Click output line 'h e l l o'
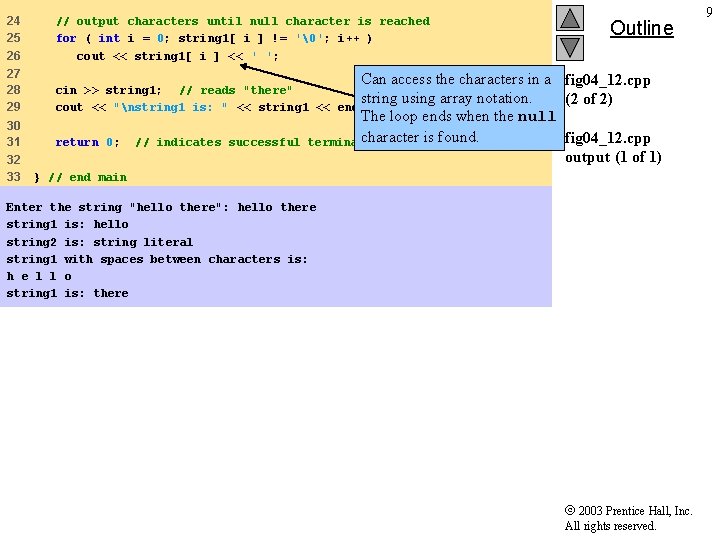 (39, 276)
